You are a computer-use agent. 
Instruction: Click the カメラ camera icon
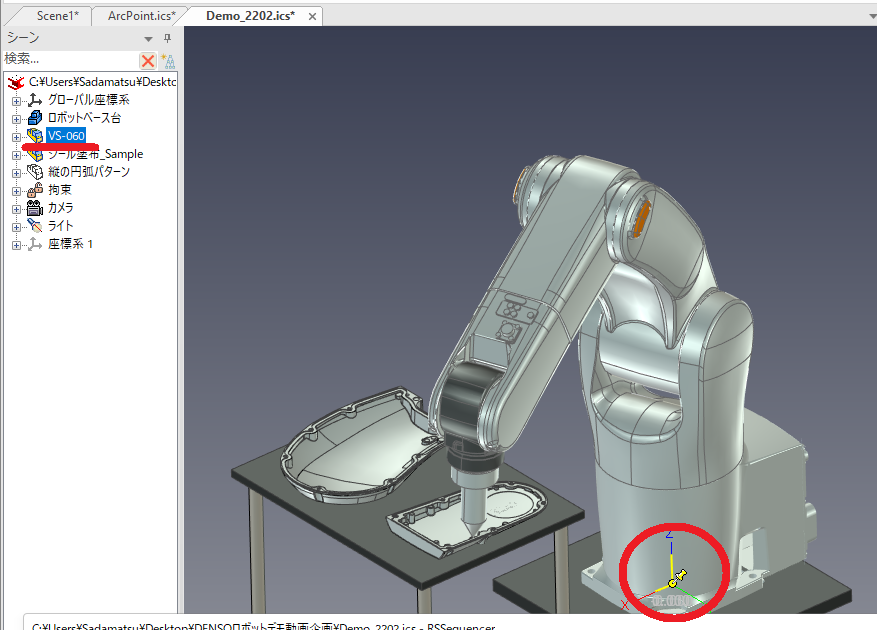[x=35, y=208]
